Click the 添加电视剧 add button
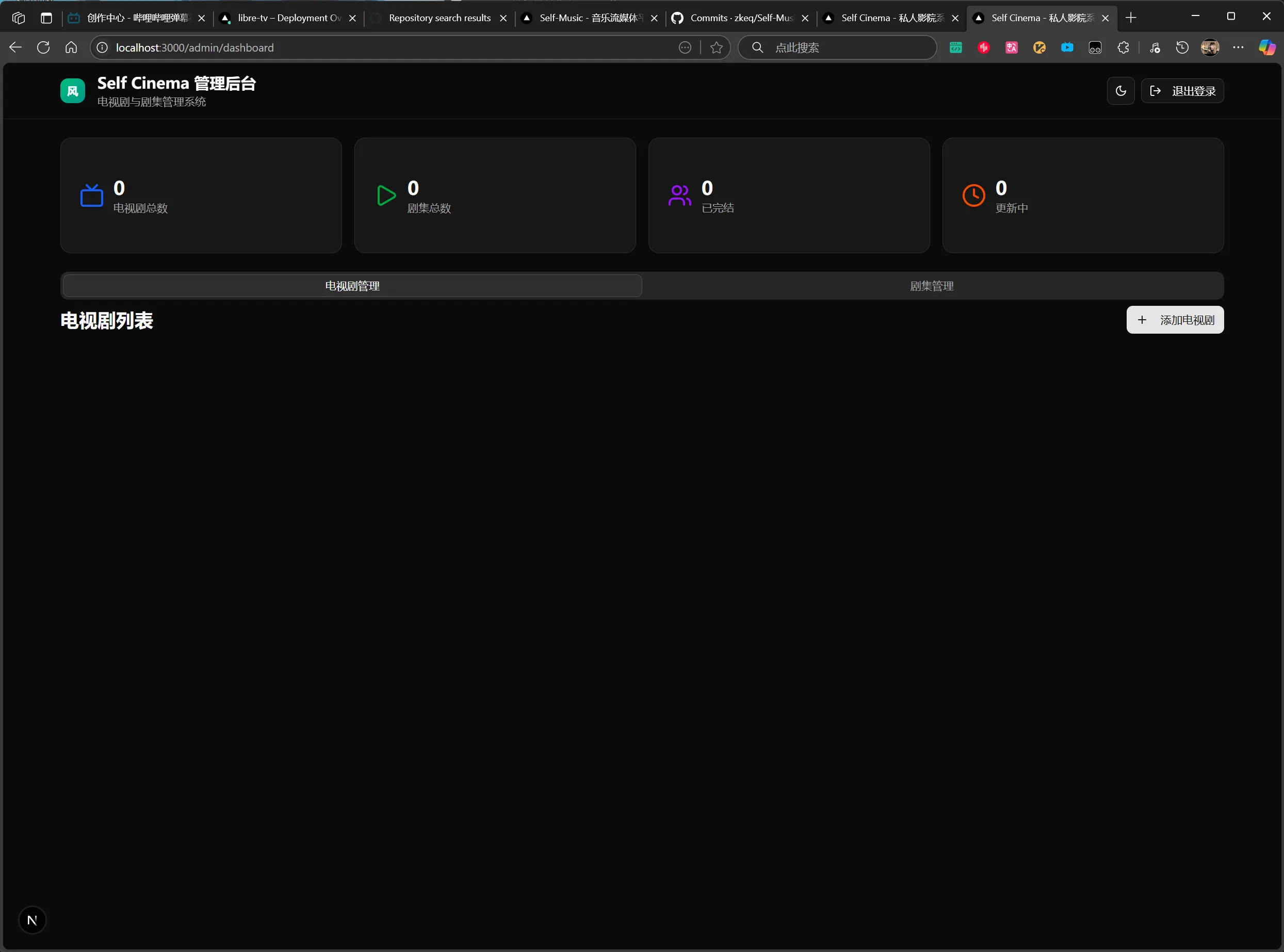Screen dimensions: 1284x952 (1175, 320)
